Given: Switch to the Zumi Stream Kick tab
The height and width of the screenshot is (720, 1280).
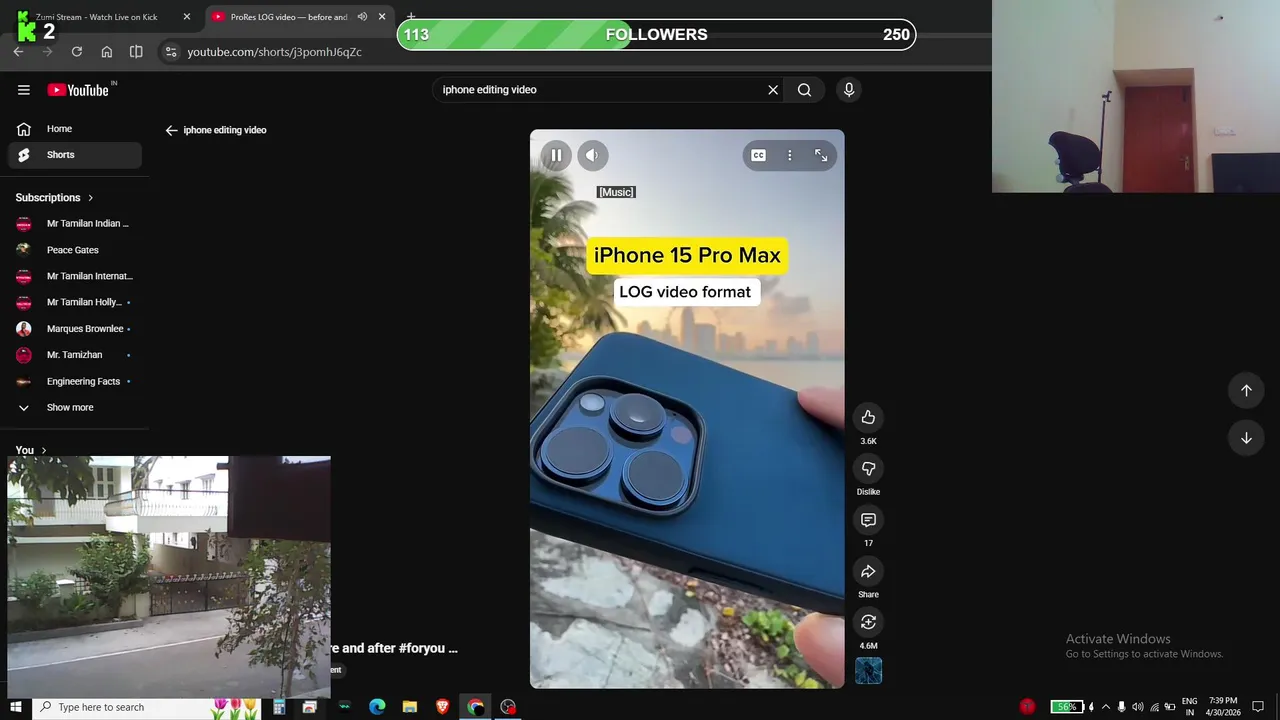Looking at the screenshot, I should point(100,17).
